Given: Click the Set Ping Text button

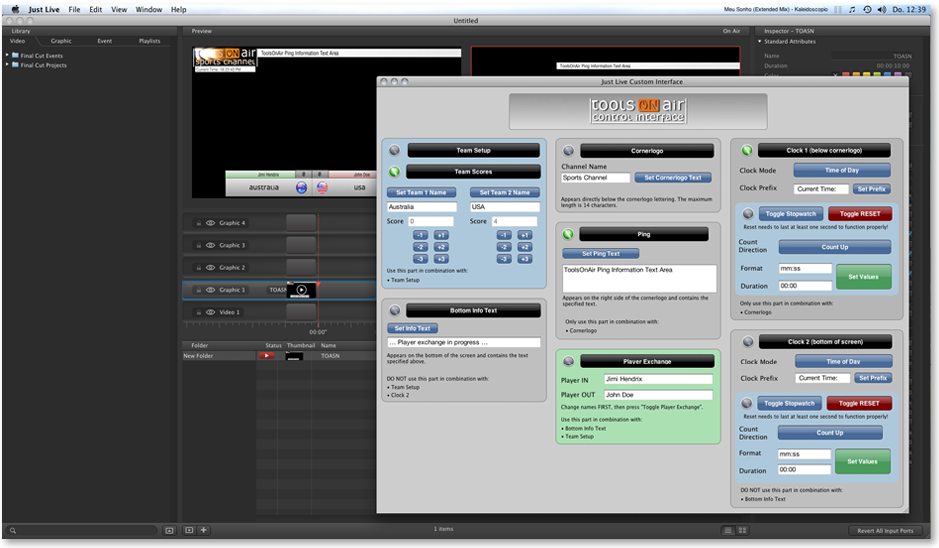Looking at the screenshot, I should coord(601,253).
